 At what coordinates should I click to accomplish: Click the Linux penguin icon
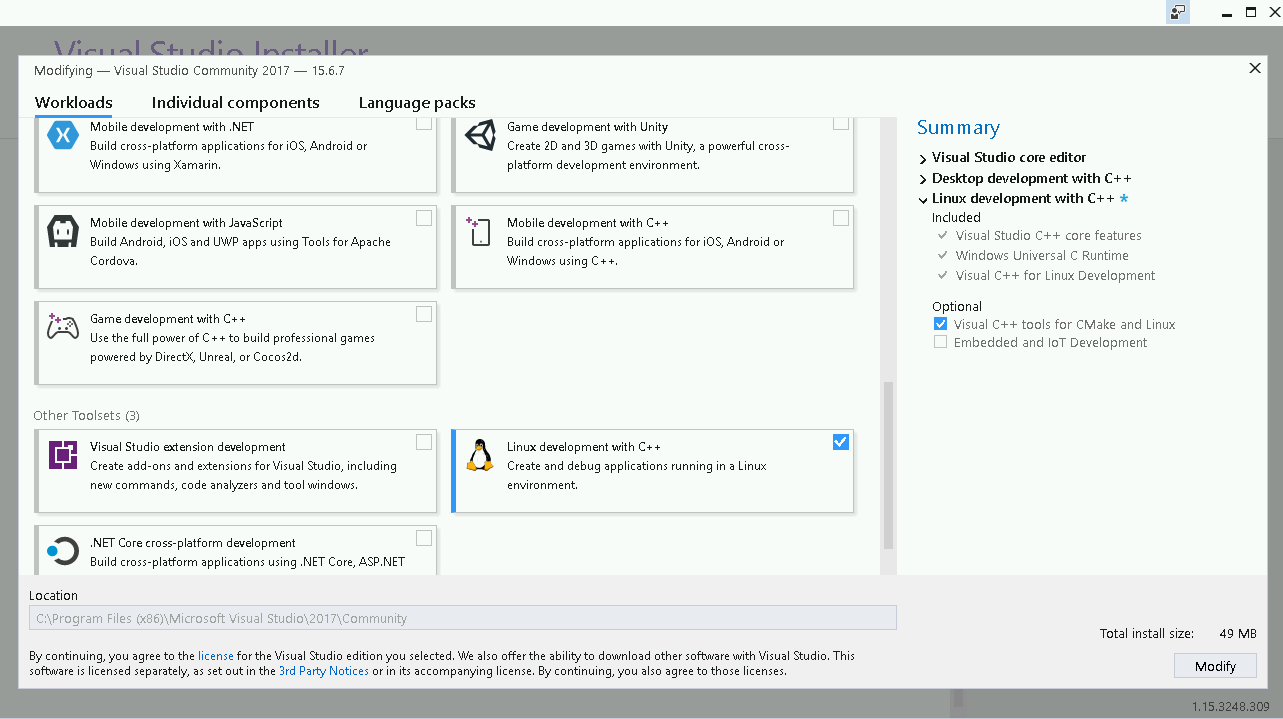481,455
